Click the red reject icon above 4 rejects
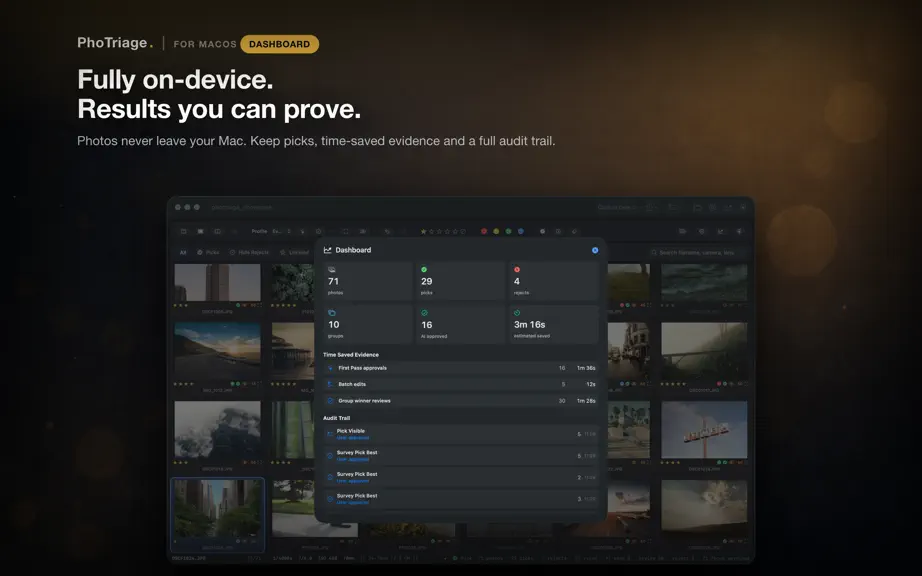Screen dimensions: 922x576 click(517, 270)
